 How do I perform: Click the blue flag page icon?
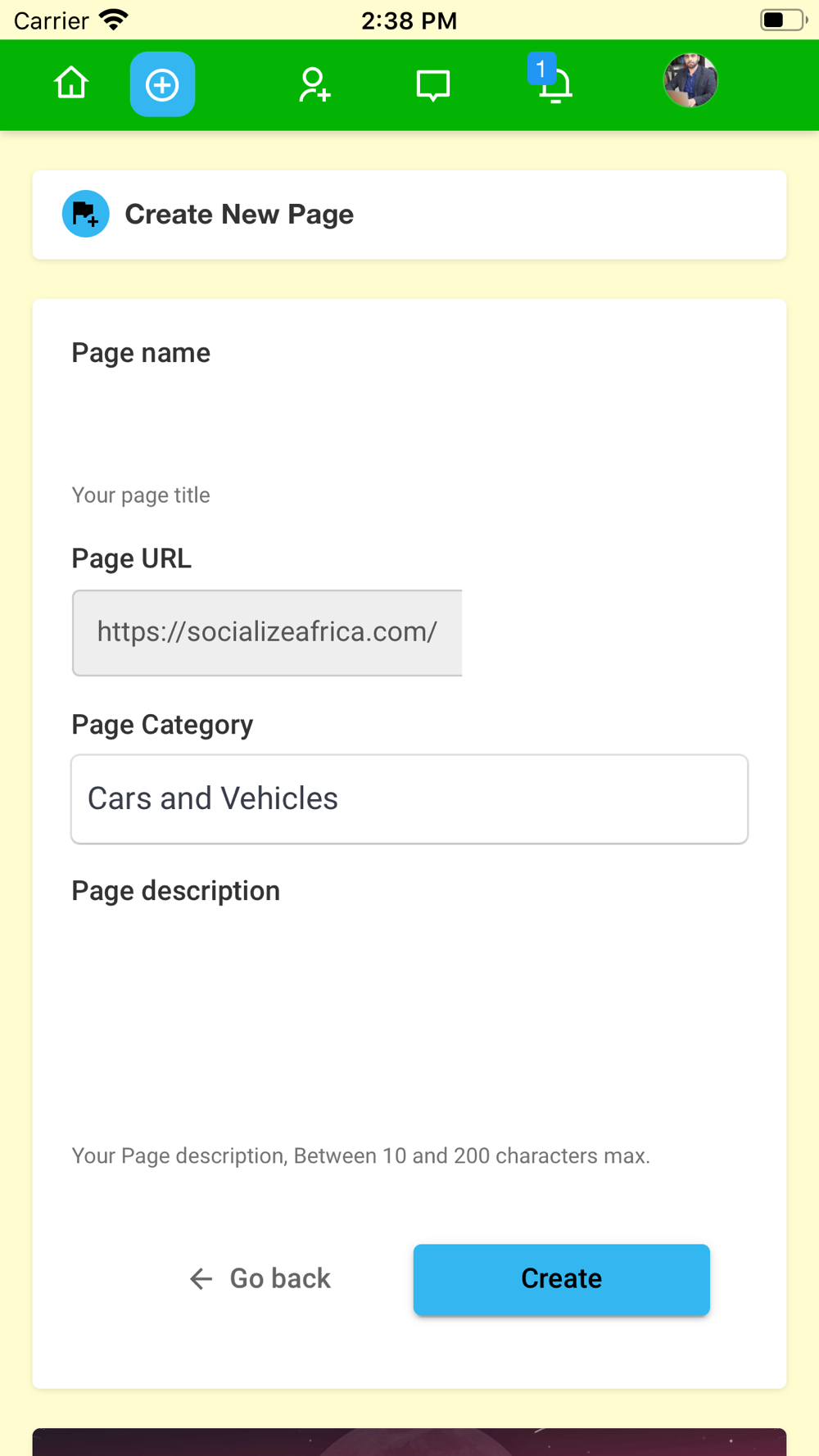86,215
